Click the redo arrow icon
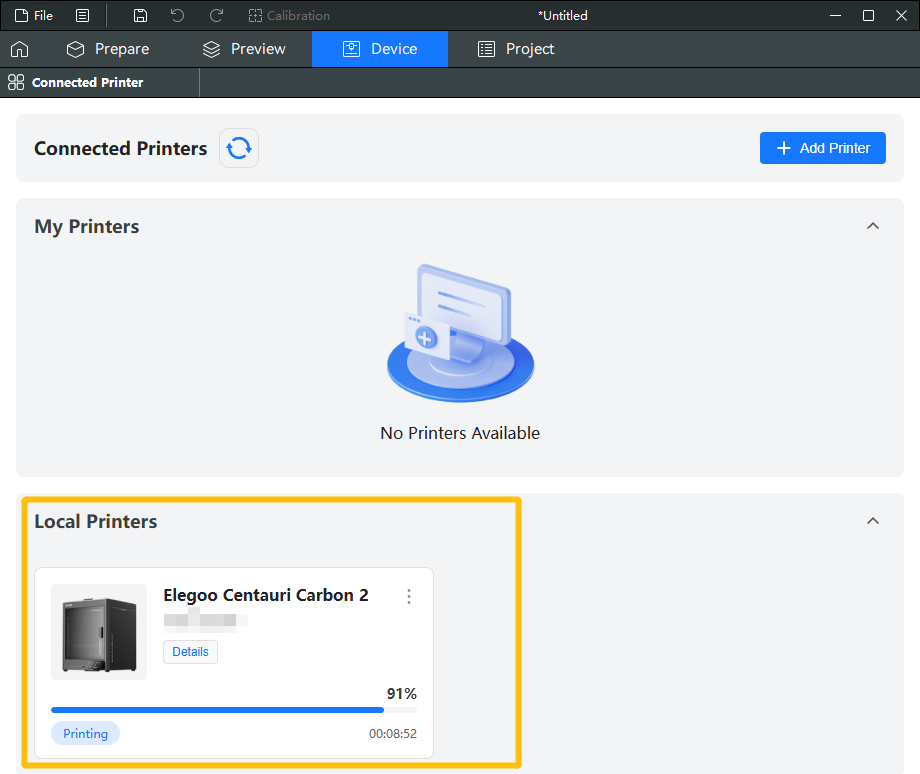 [x=216, y=15]
